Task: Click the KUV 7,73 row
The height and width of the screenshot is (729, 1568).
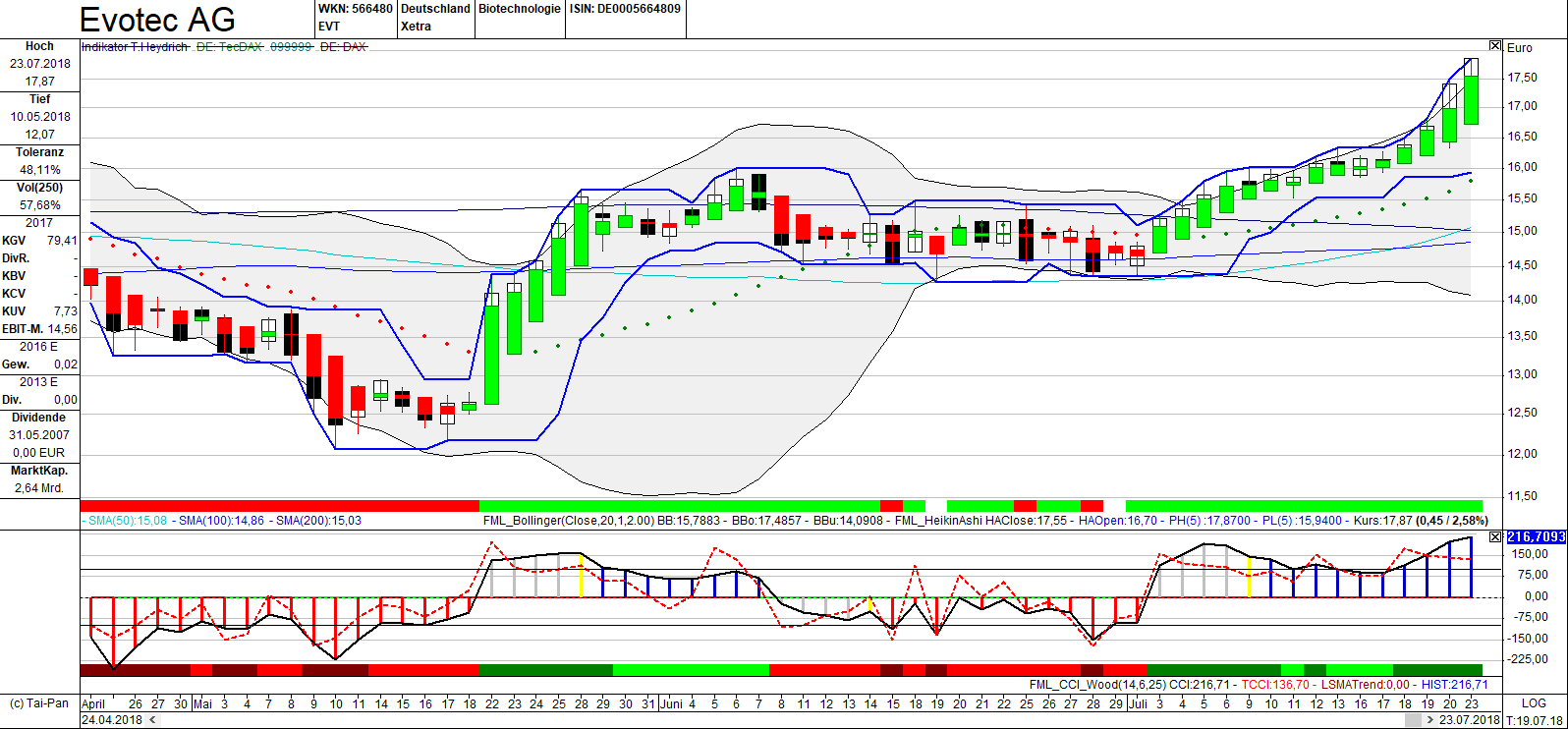Action: (39, 311)
